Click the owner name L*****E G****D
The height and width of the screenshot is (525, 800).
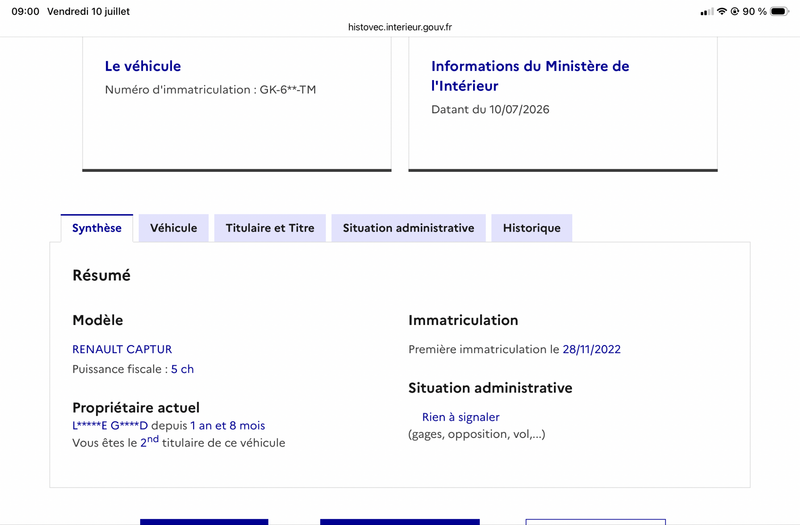point(110,426)
